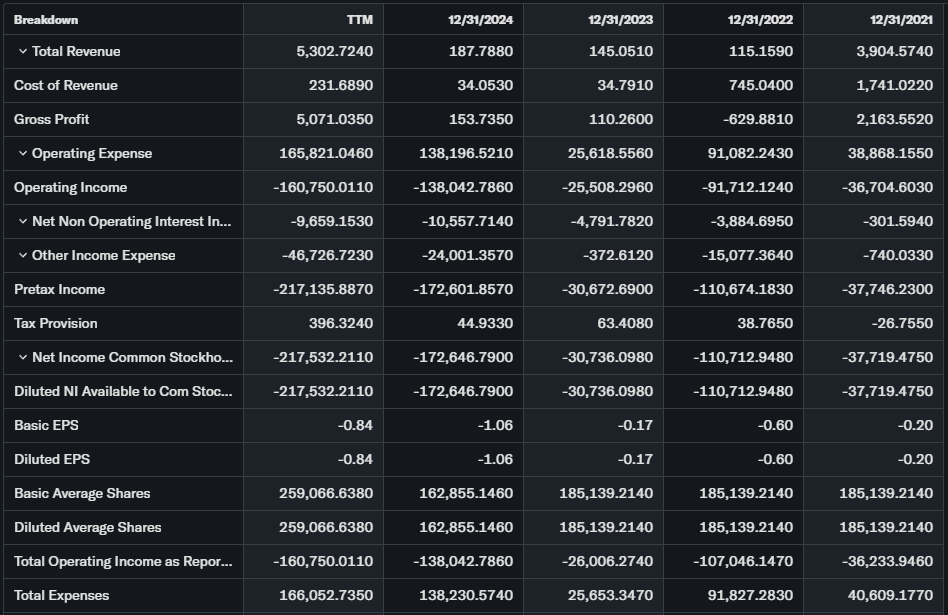Image resolution: width=948 pixels, height=615 pixels.
Task: Click the Gross Profit row label
Action: tap(52, 119)
